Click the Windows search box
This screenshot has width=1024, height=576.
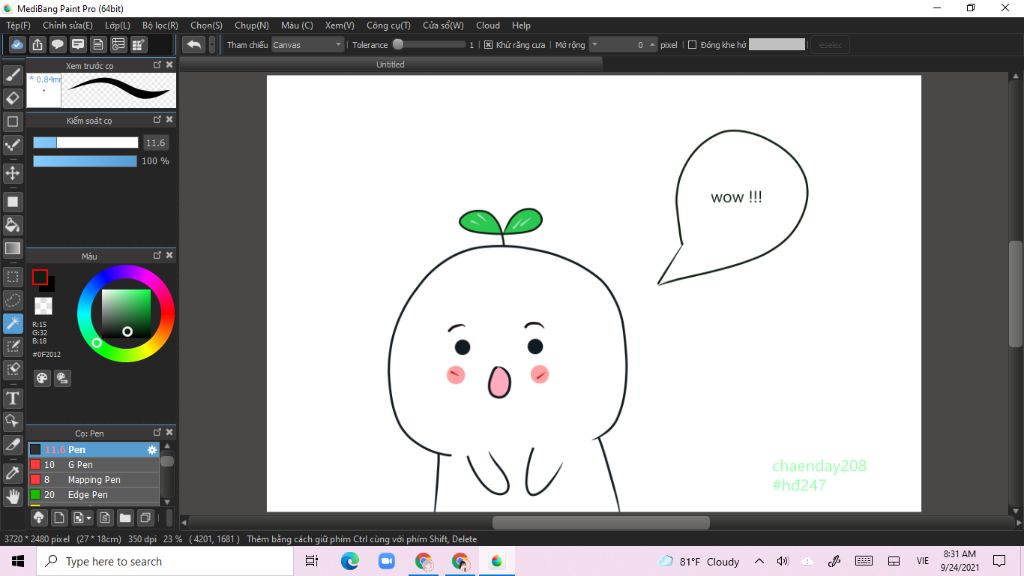point(165,561)
